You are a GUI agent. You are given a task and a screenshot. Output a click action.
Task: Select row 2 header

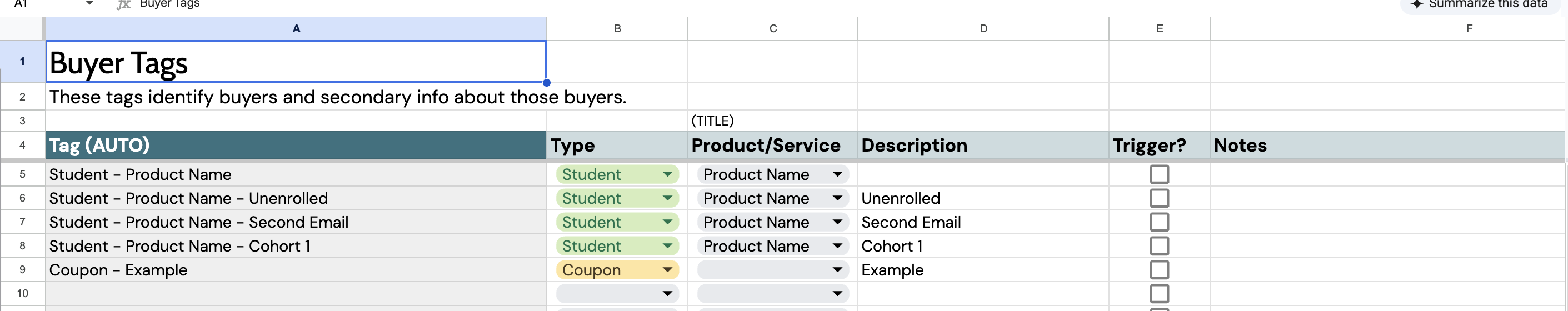pyautogui.click(x=23, y=97)
